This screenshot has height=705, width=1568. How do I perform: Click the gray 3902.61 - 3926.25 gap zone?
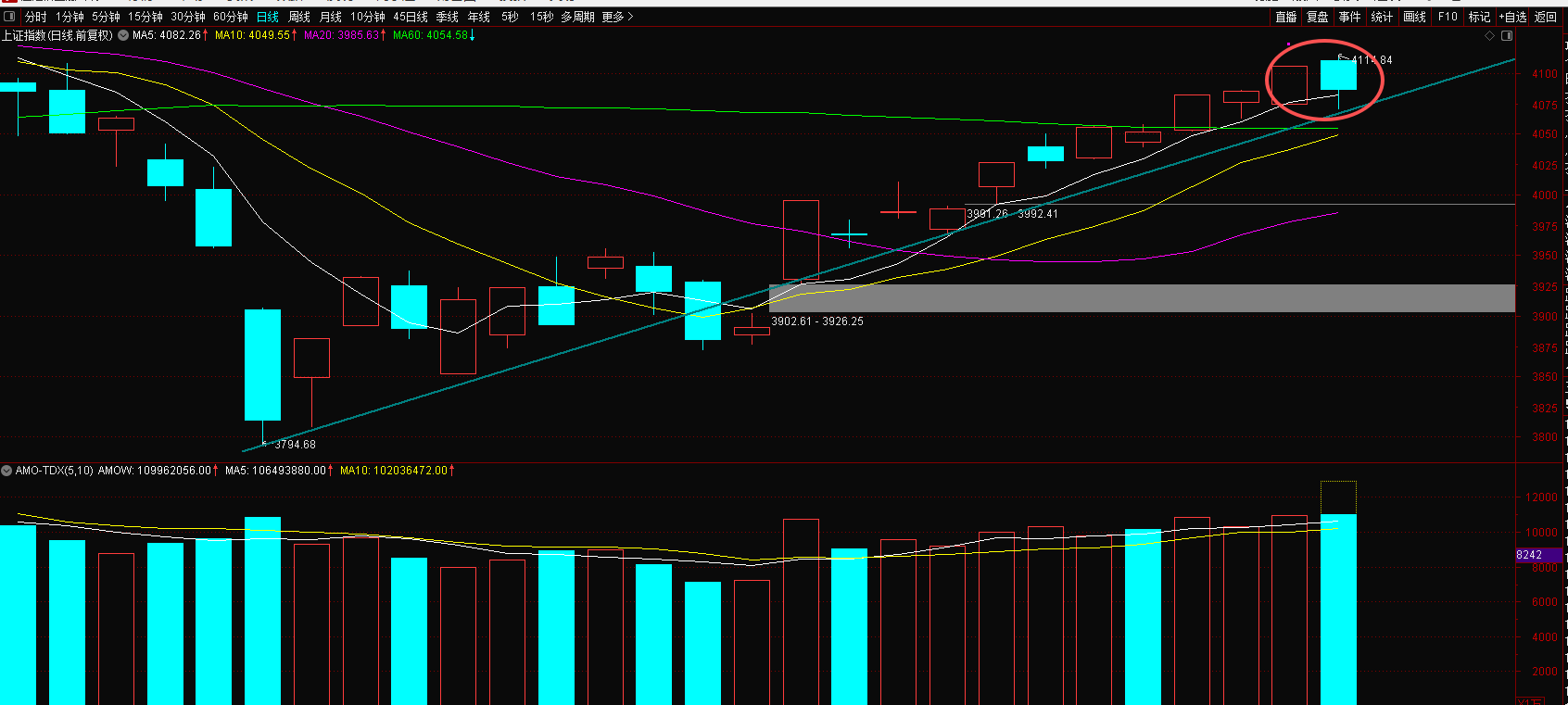pyautogui.click(x=1142, y=298)
